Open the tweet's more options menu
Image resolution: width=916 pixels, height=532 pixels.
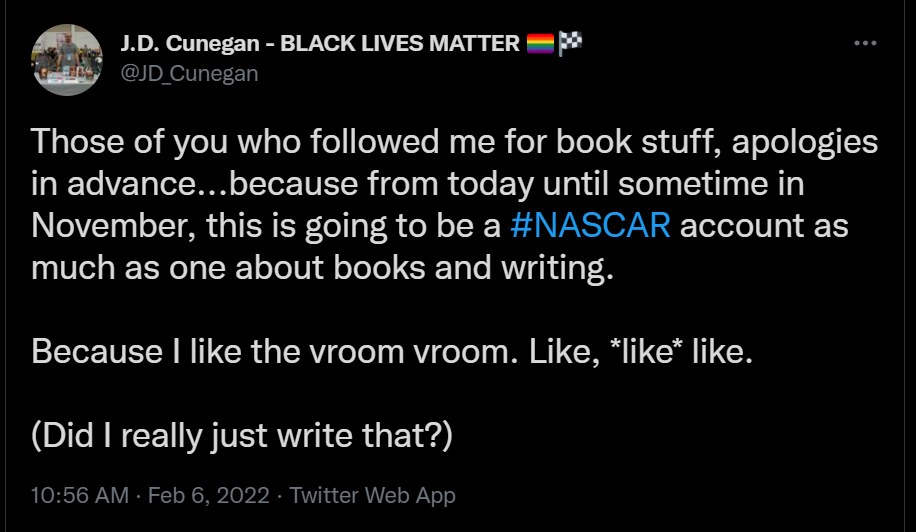865,44
